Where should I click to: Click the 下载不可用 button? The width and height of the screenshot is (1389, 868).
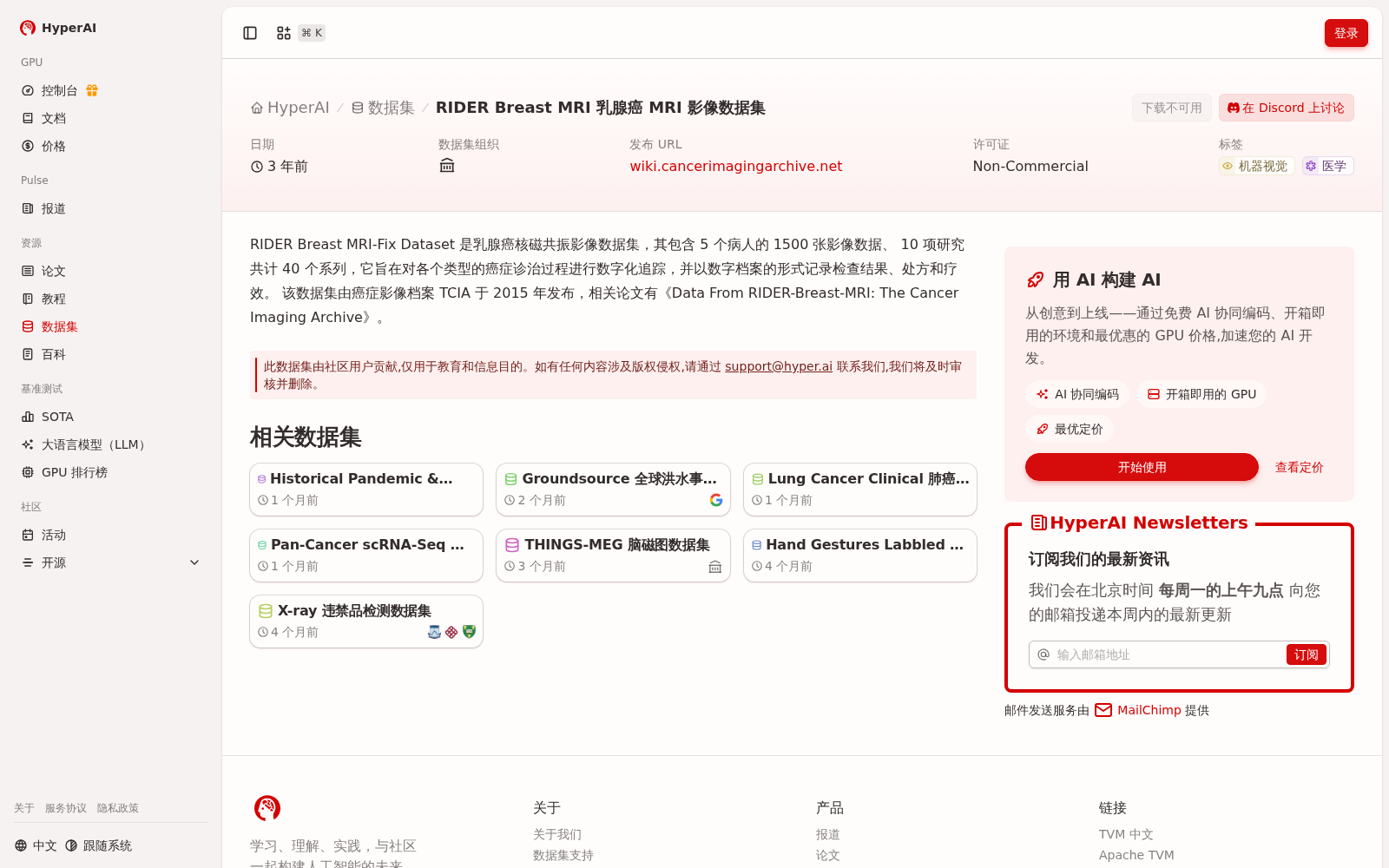(x=1172, y=108)
